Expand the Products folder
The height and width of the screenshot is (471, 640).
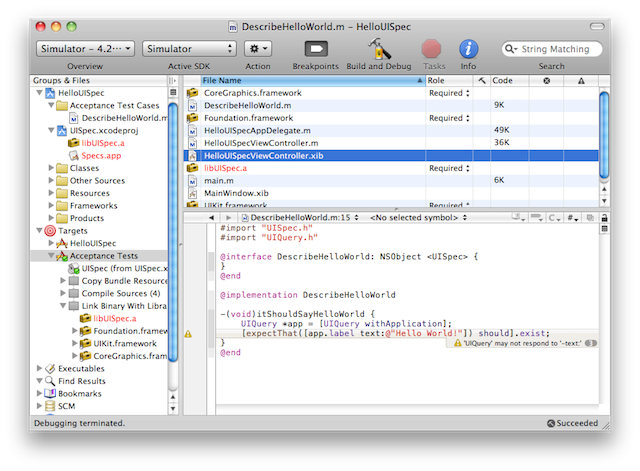pyautogui.click(x=51, y=218)
